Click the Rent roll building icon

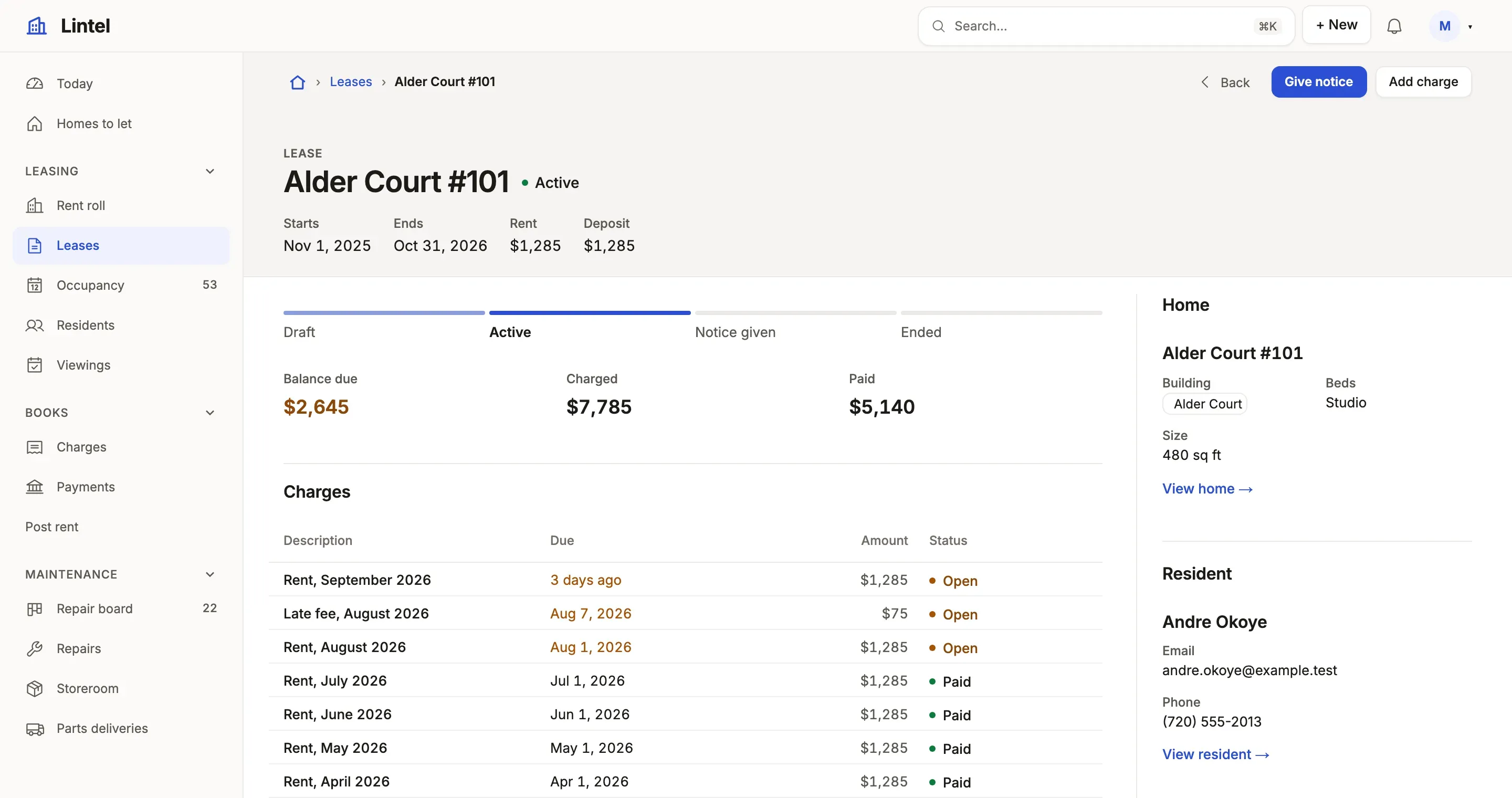pos(35,205)
